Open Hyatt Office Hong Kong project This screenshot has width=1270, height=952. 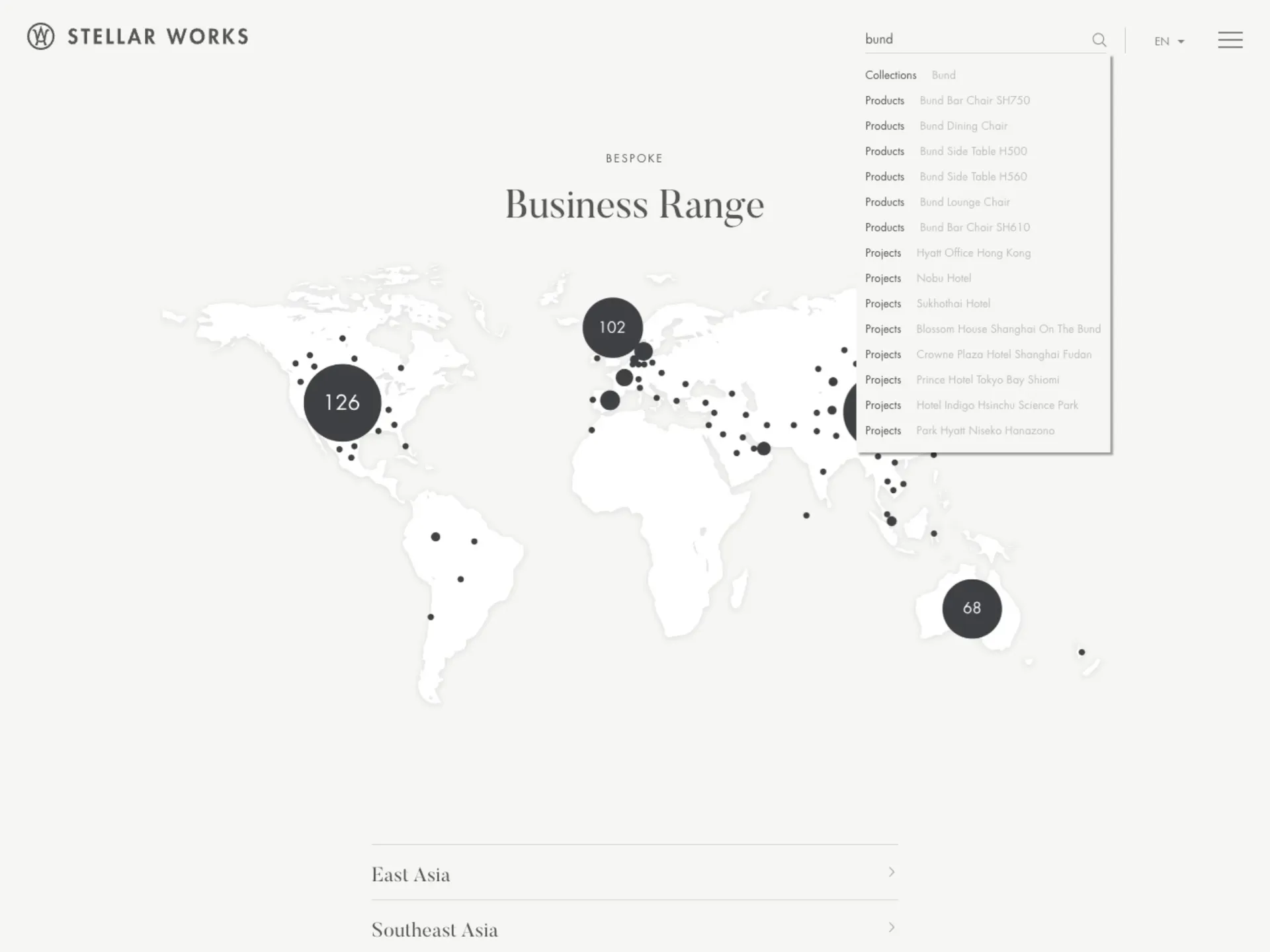(x=973, y=253)
